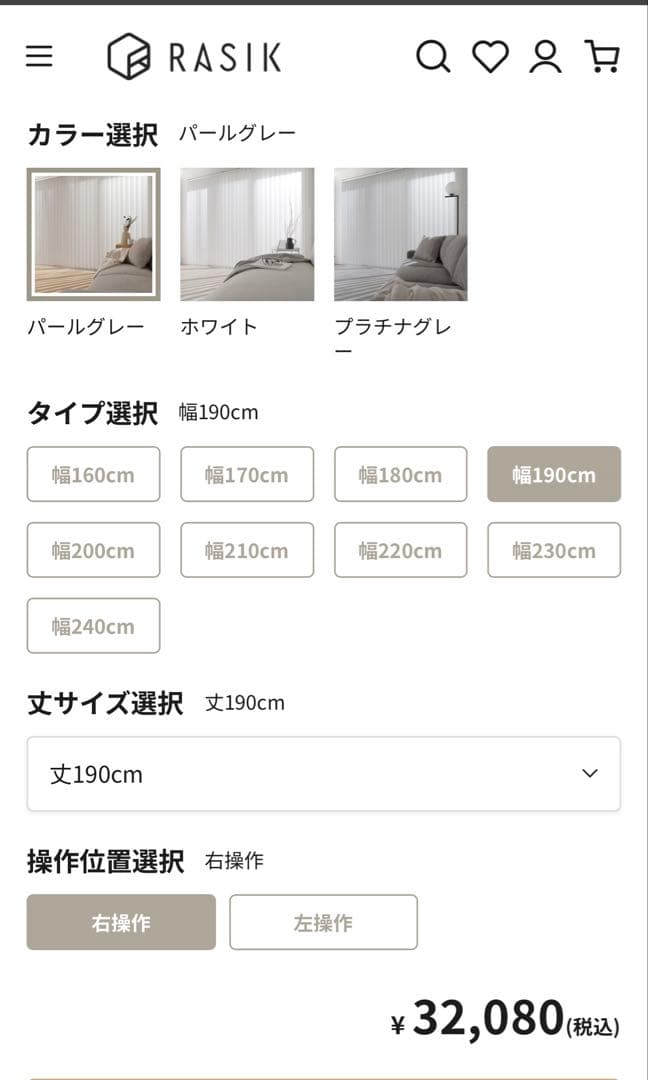Choose the 幅200cm width option

(x=93, y=550)
